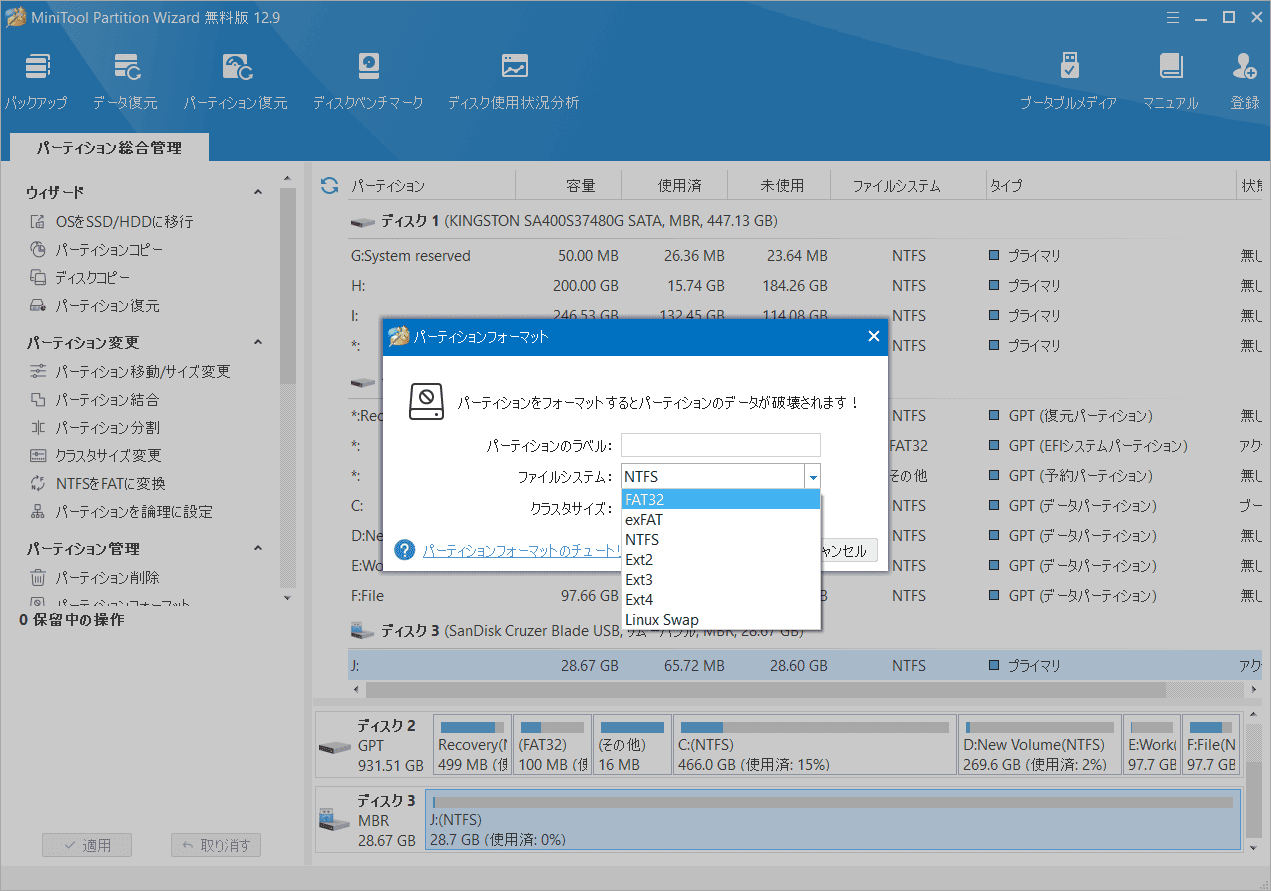
Task: Launch データ復元 from the toolbar
Action: tap(125, 82)
